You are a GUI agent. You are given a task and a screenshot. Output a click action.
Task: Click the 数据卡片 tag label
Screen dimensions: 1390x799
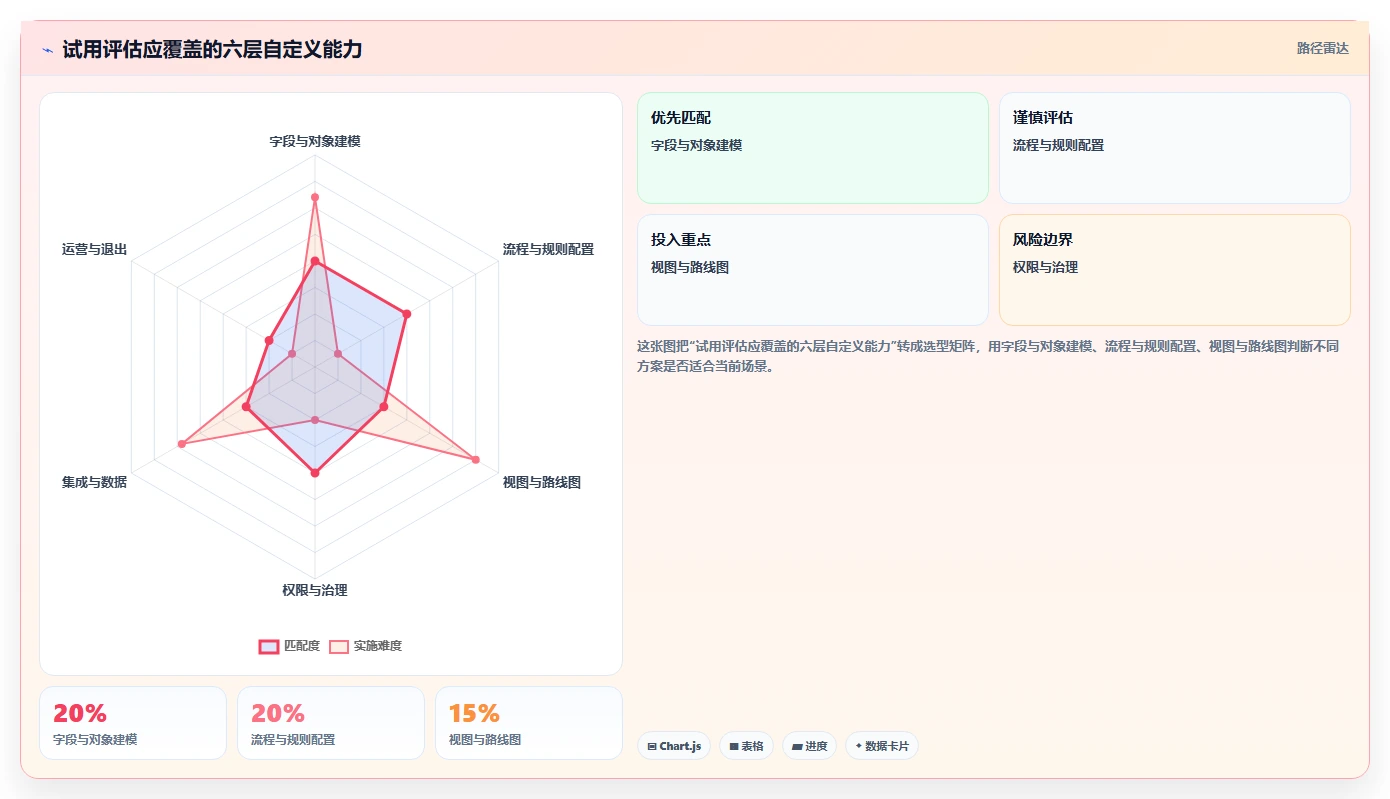pyautogui.click(x=887, y=746)
